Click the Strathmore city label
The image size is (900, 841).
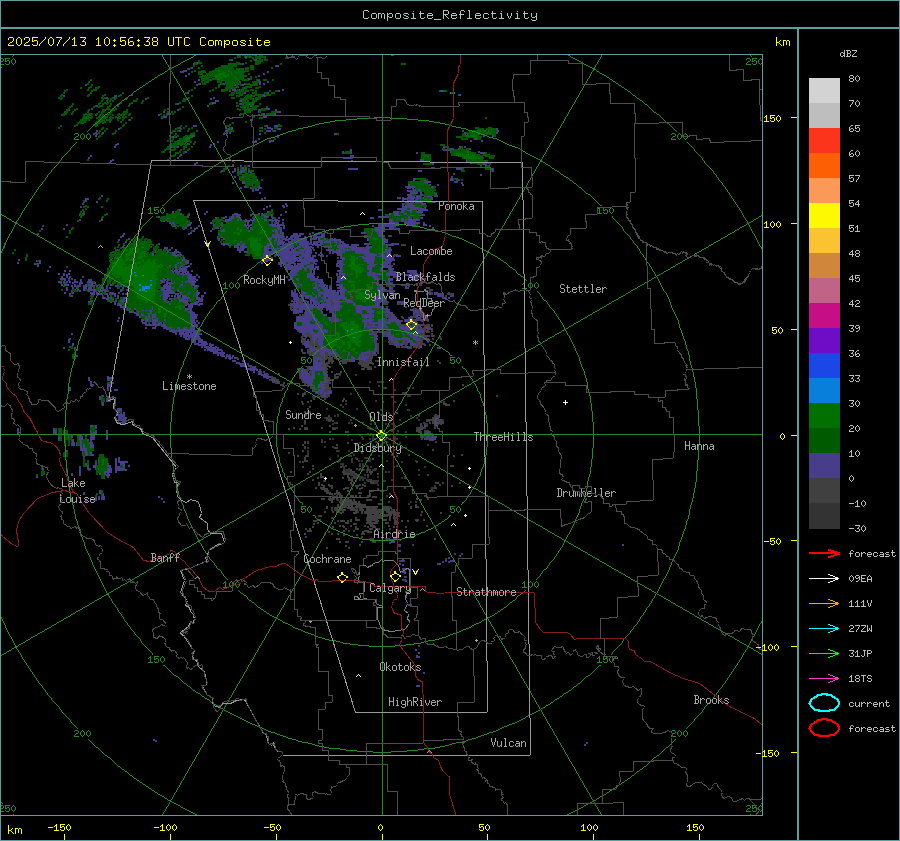tap(486, 592)
